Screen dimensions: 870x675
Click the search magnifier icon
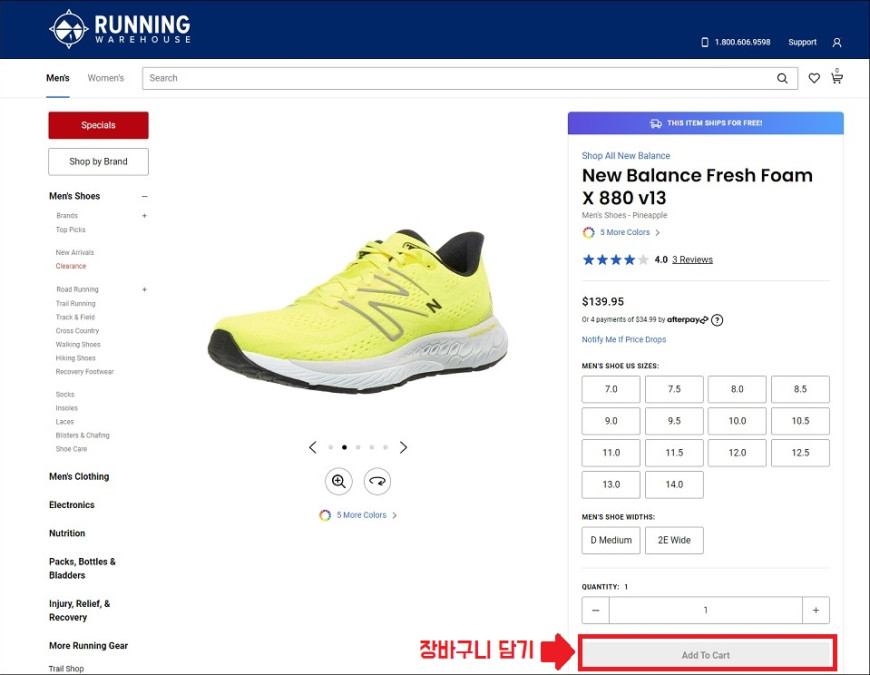(782, 78)
